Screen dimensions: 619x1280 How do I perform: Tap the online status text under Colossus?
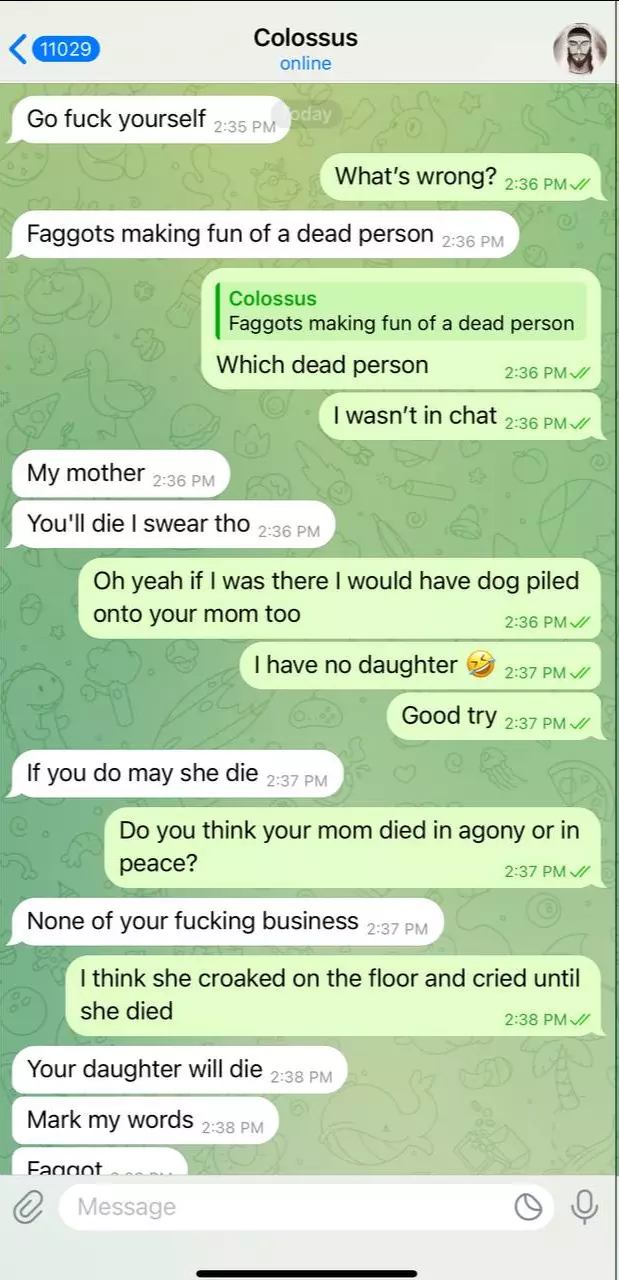(x=306, y=63)
